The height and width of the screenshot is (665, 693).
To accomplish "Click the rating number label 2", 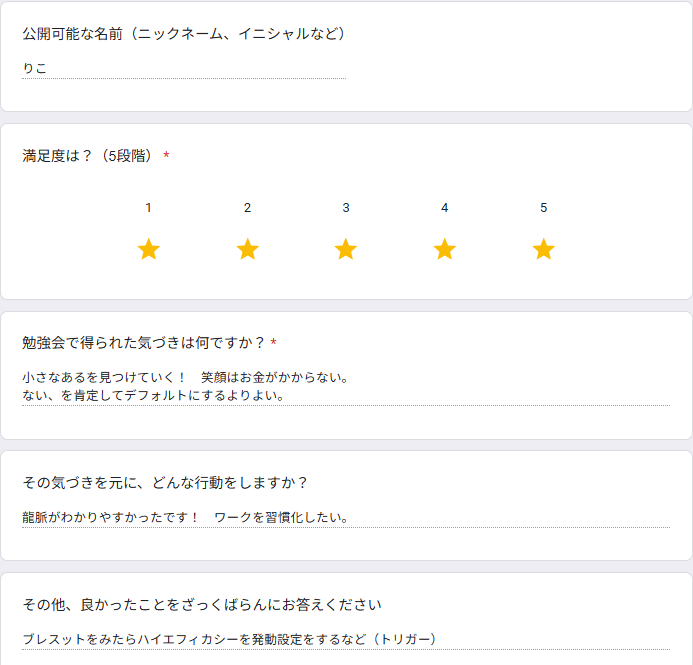I will [248, 208].
